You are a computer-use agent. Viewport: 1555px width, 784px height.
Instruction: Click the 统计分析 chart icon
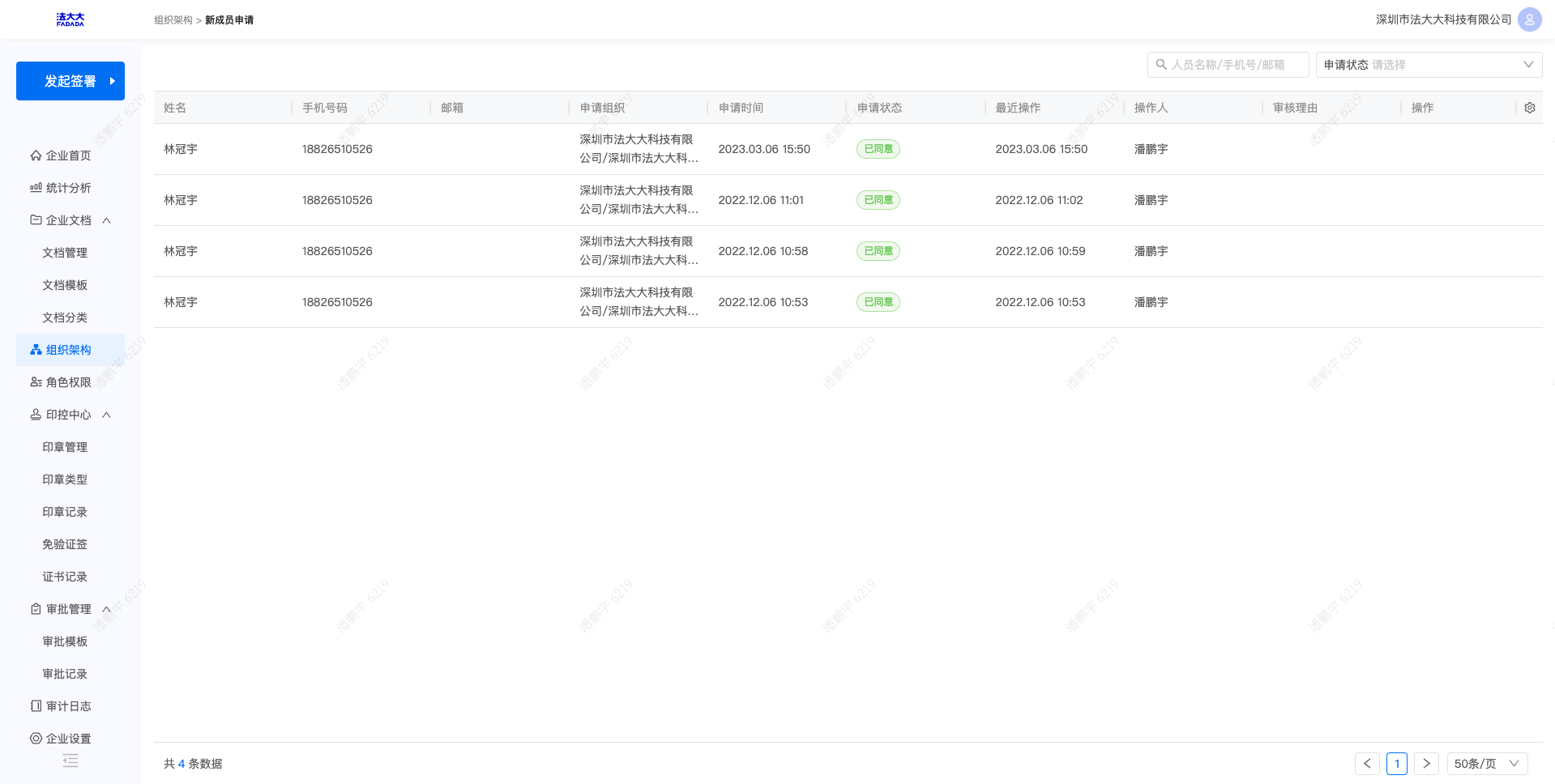click(36, 188)
